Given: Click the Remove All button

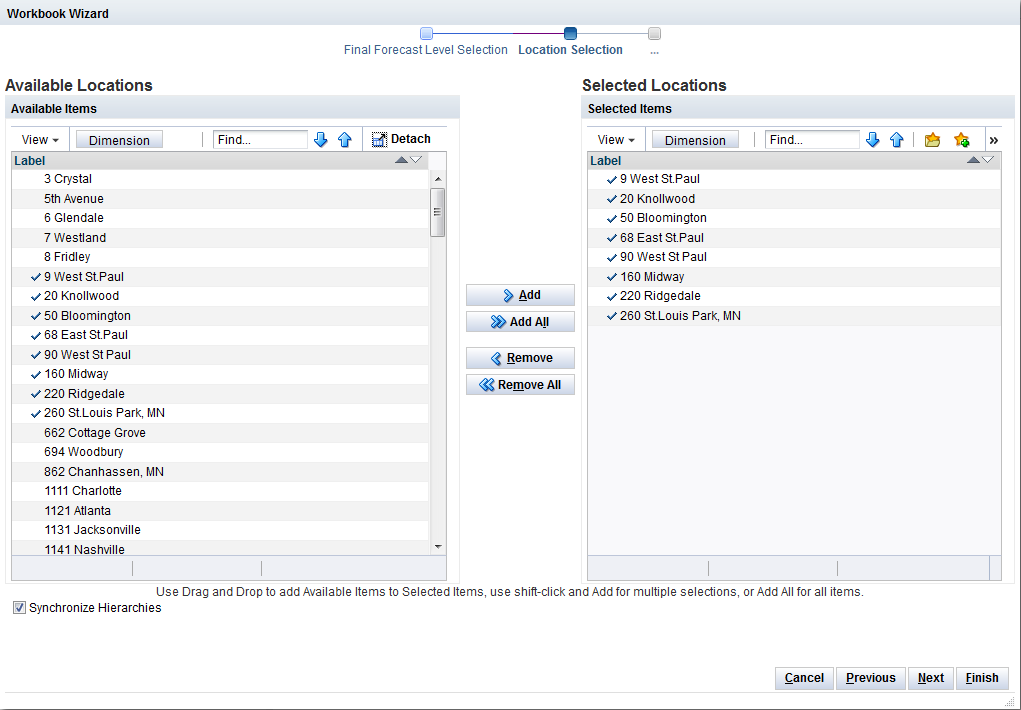Looking at the screenshot, I should tap(520, 385).
